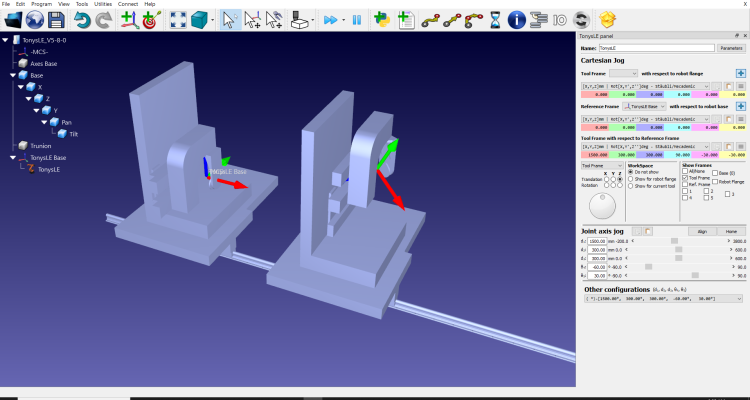
Task: Open the Other configurations dropdown
Action: 663,299
